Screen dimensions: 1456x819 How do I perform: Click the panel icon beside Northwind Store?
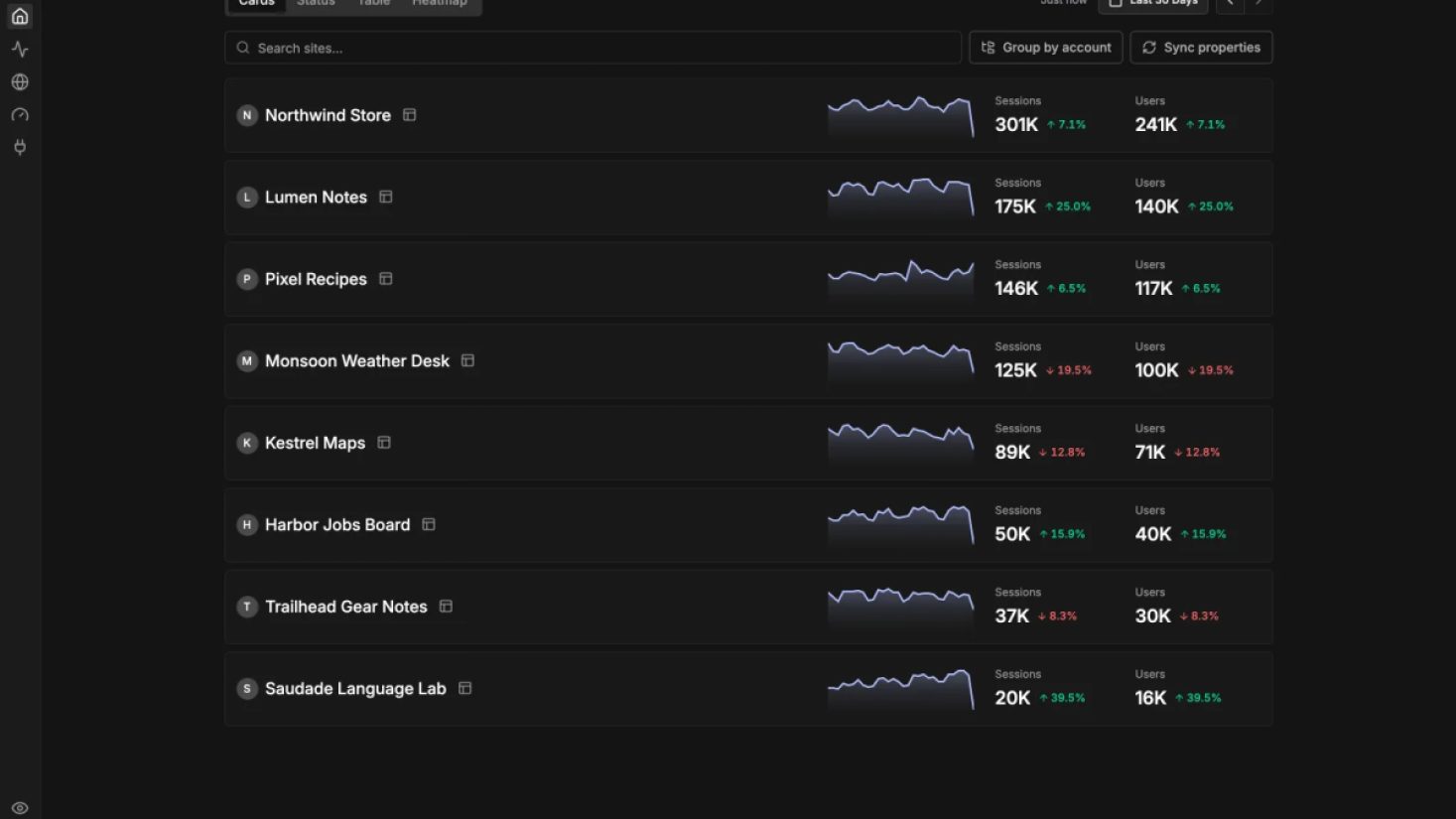coord(409,115)
